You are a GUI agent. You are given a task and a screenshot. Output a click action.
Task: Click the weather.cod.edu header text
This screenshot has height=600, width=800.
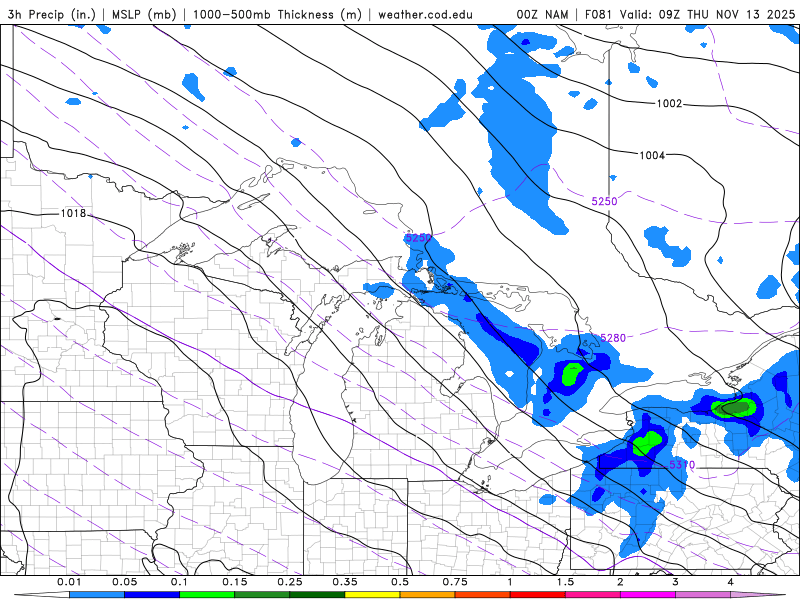pos(425,14)
